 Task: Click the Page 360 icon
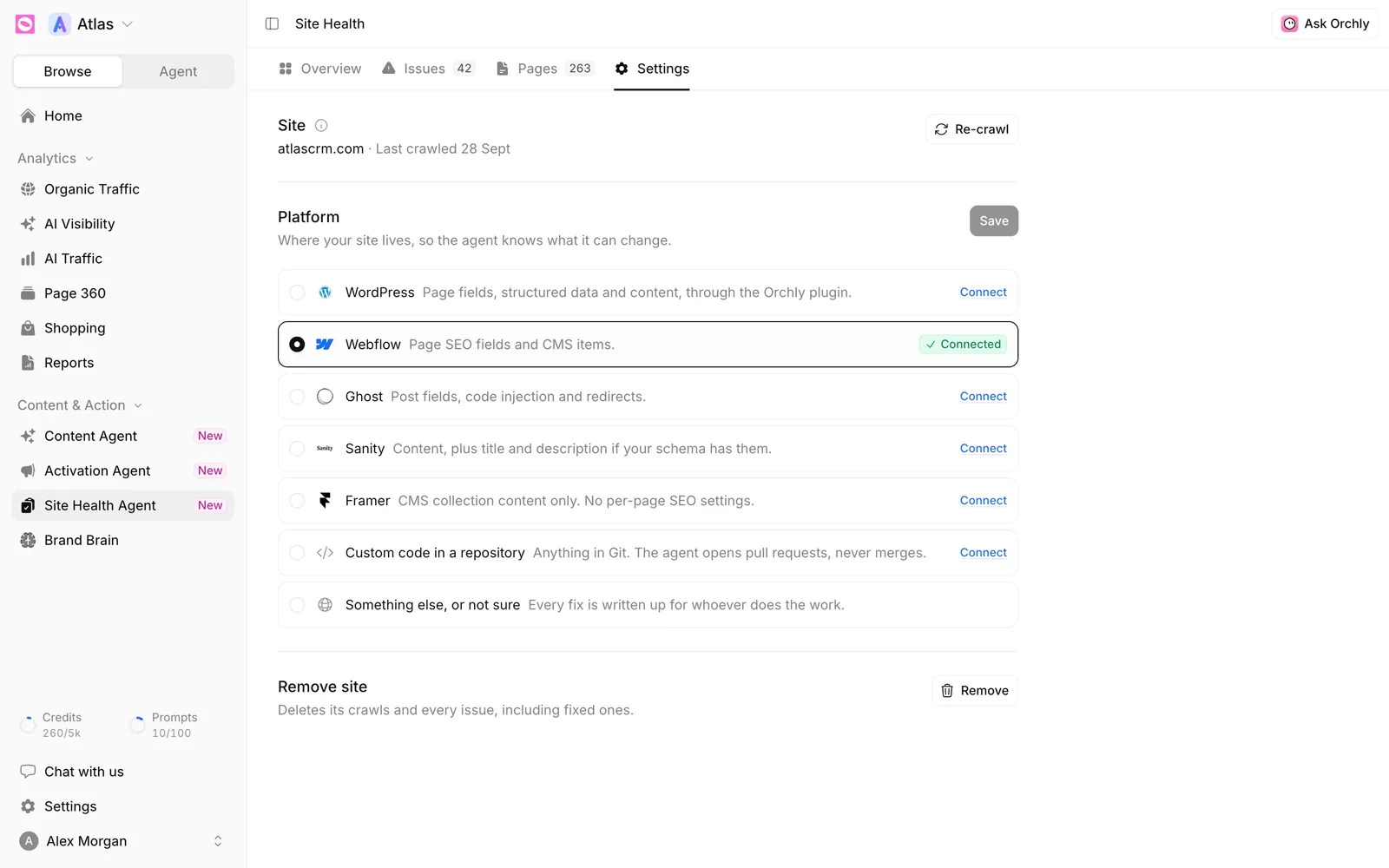pyautogui.click(x=28, y=293)
